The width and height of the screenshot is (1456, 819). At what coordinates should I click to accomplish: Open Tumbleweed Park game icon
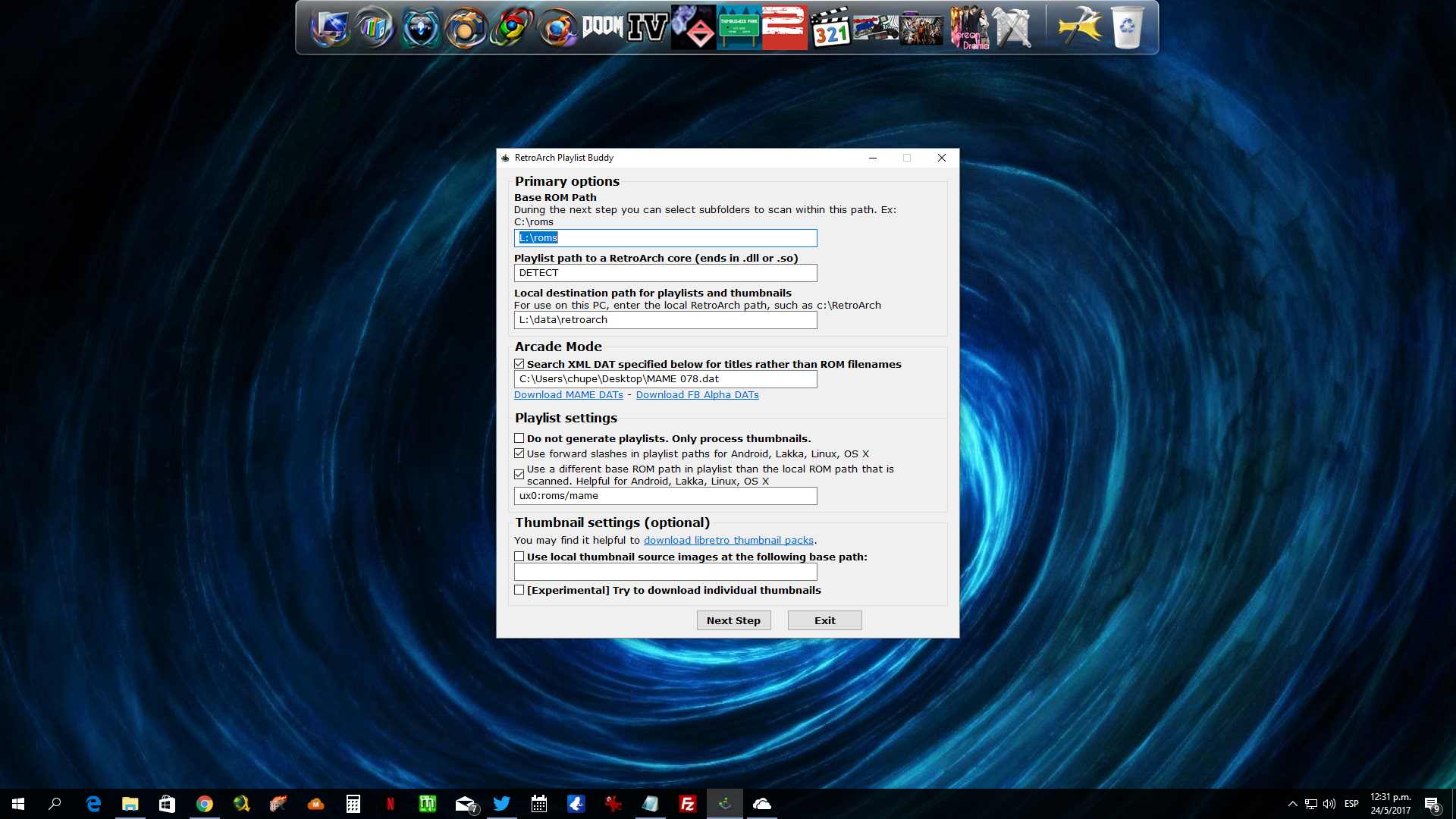pyautogui.click(x=739, y=28)
